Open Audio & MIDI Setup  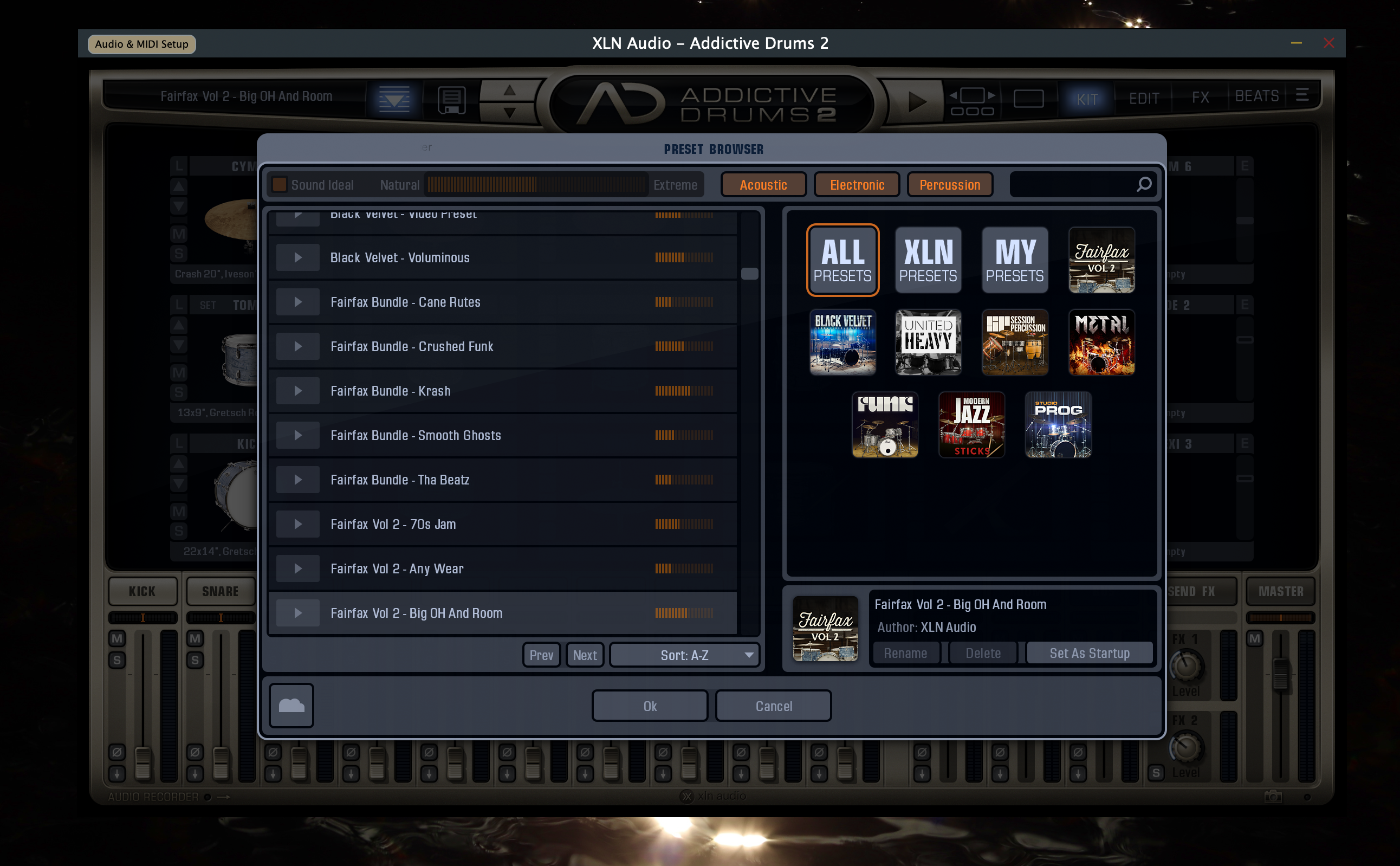[x=141, y=44]
